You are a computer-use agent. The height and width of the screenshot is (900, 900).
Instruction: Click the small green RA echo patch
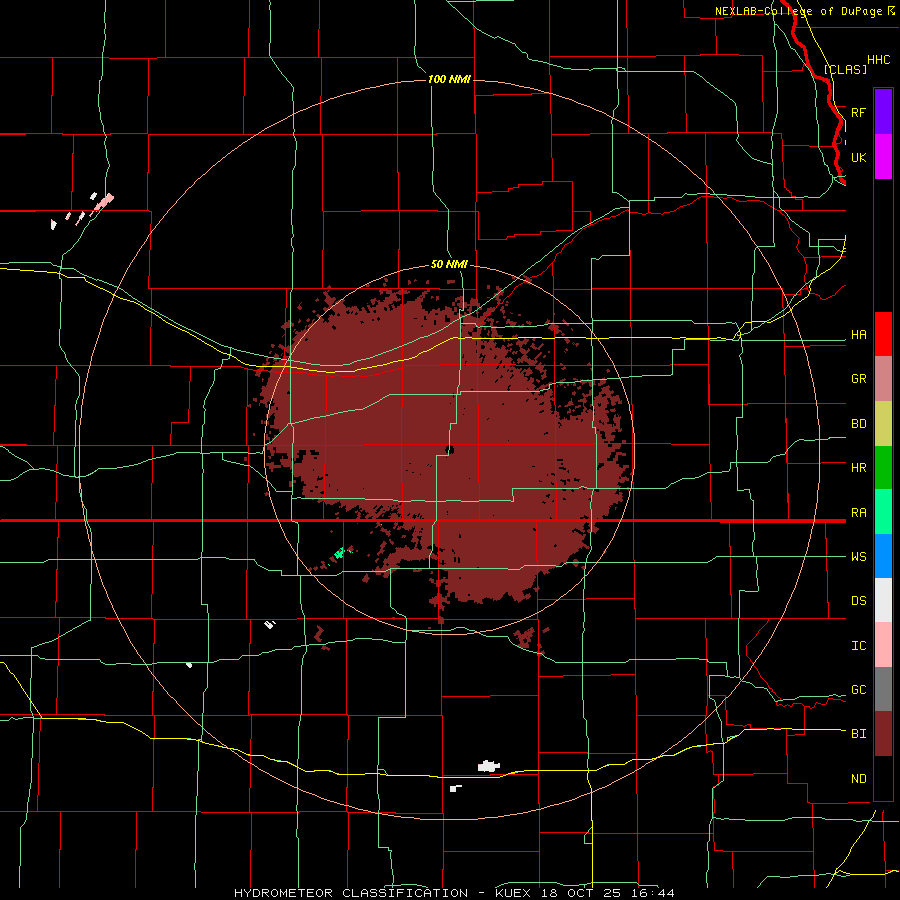click(x=340, y=553)
